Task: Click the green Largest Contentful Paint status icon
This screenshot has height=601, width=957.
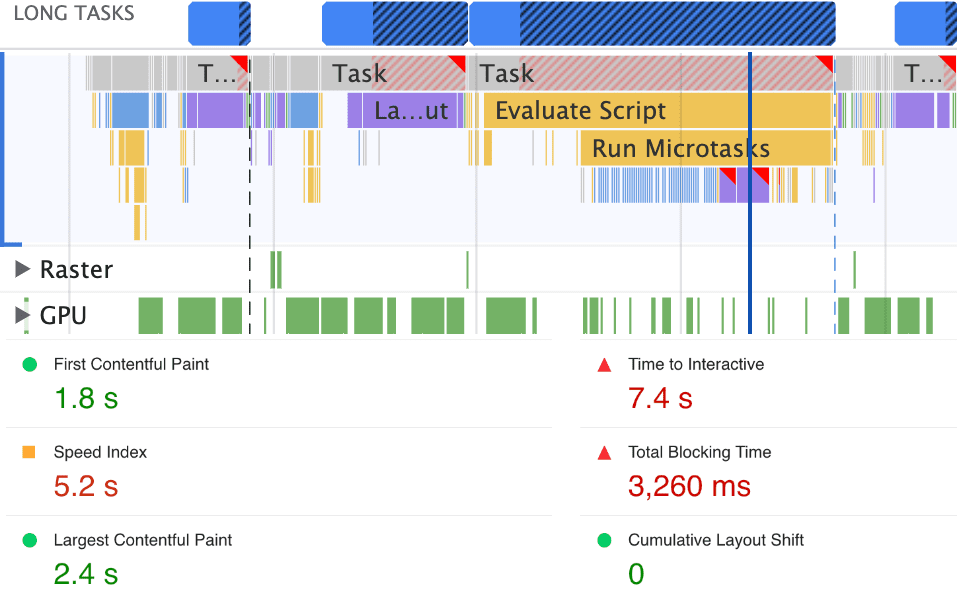Action: (x=30, y=540)
